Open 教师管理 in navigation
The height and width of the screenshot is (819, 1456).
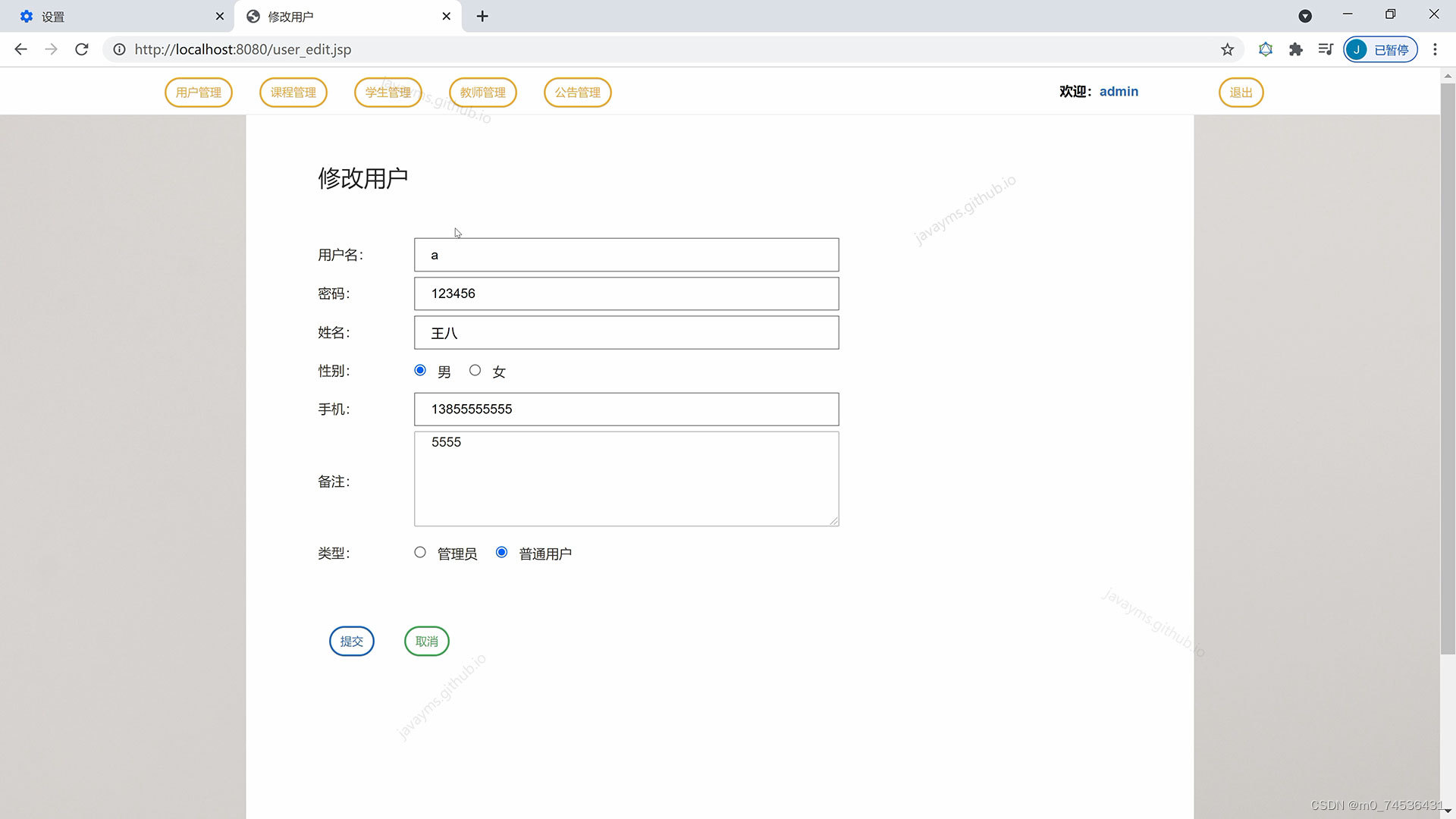coord(483,93)
